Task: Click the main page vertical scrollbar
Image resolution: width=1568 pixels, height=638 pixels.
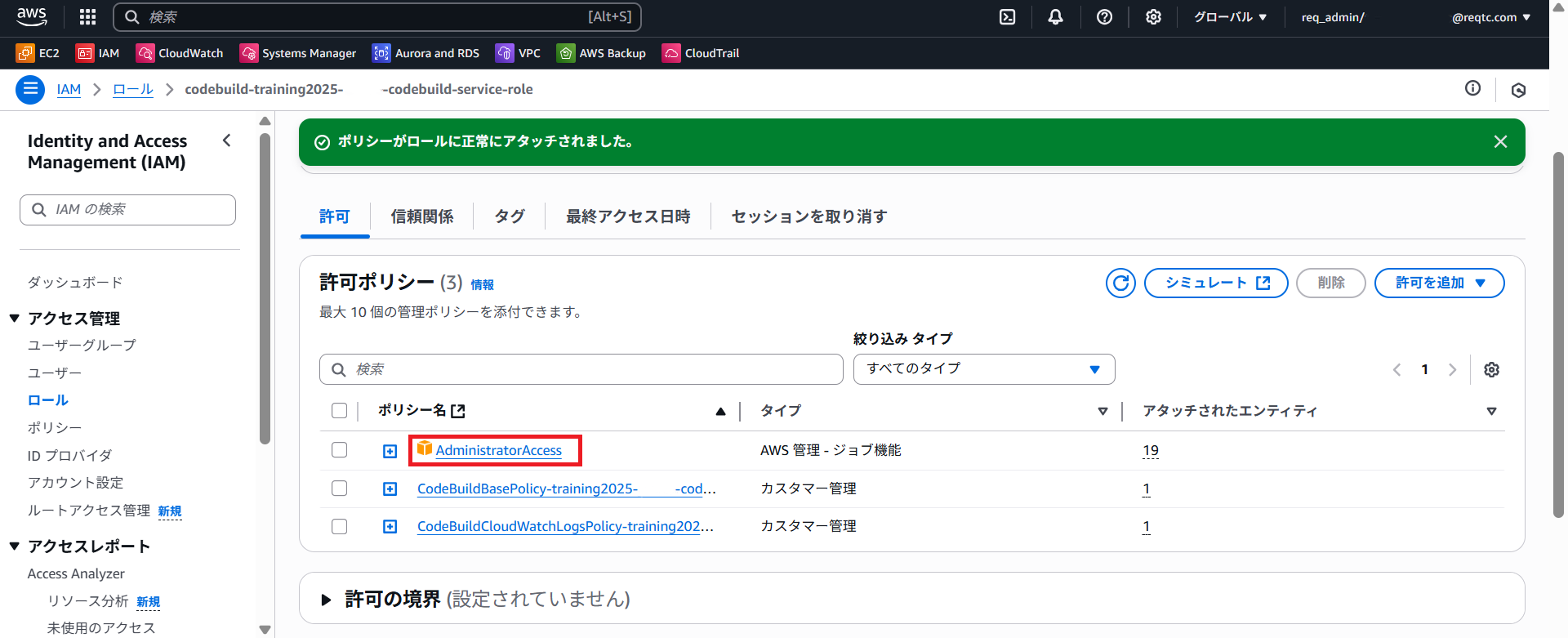Action: (x=1558, y=334)
